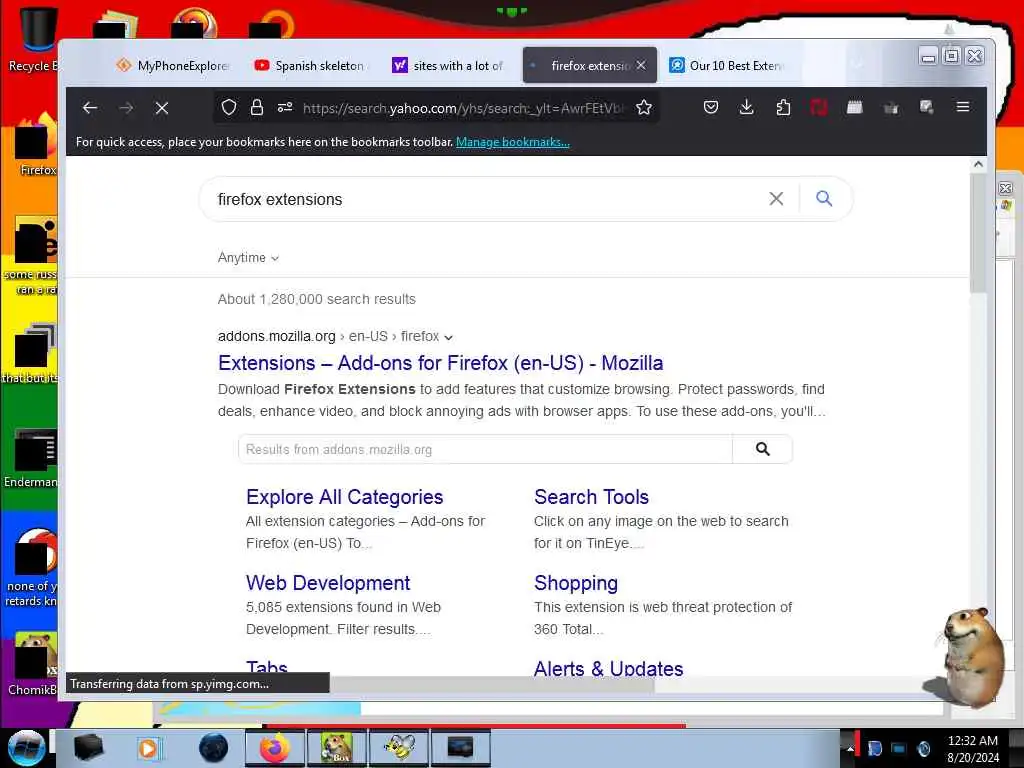Click the Results from addons.mozilla.org search field
Screen dimensions: 1024x768
pos(485,449)
